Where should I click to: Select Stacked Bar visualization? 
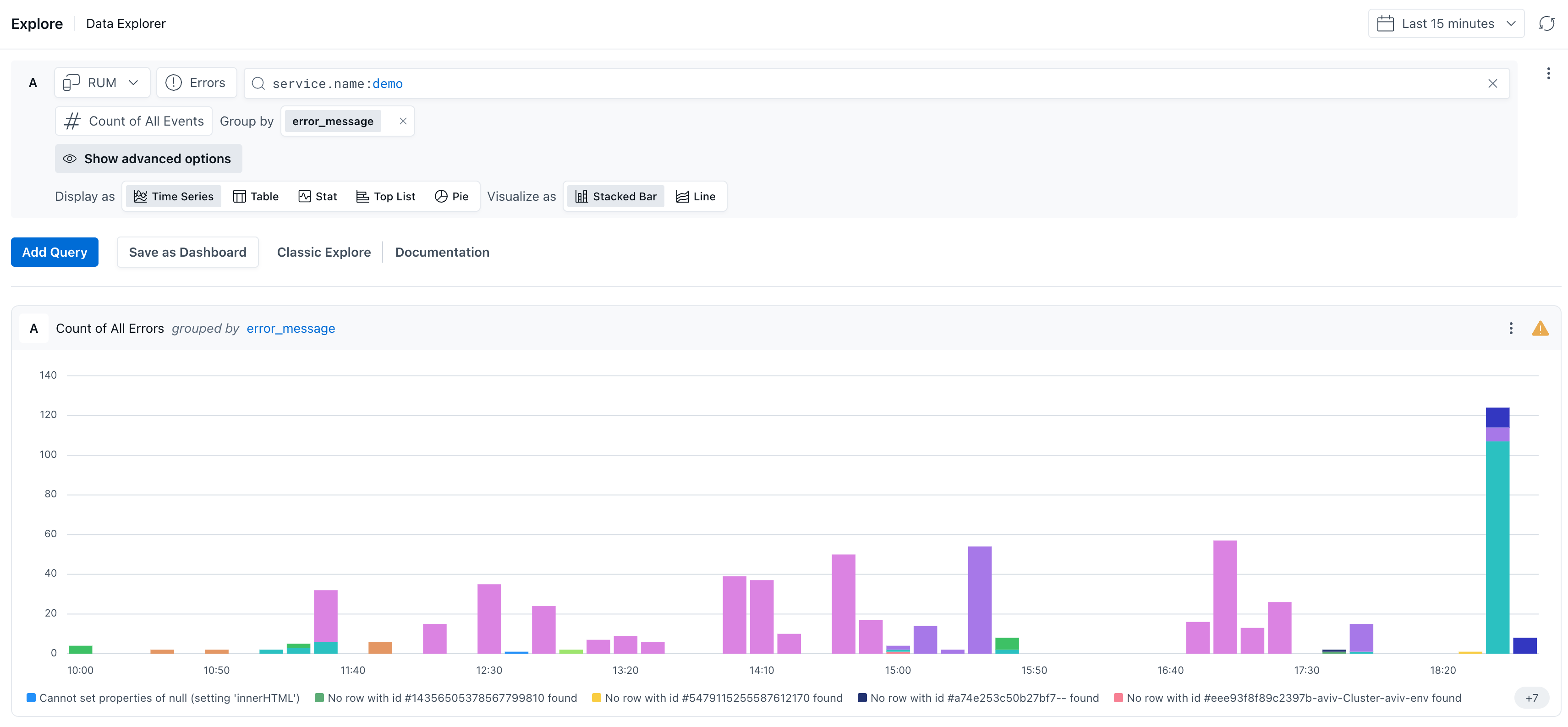[615, 197]
